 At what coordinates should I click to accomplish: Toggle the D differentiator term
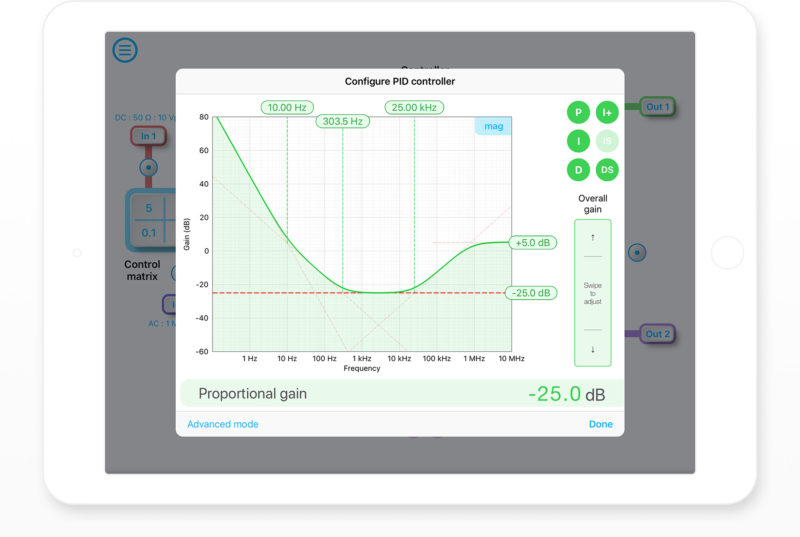coord(578,170)
